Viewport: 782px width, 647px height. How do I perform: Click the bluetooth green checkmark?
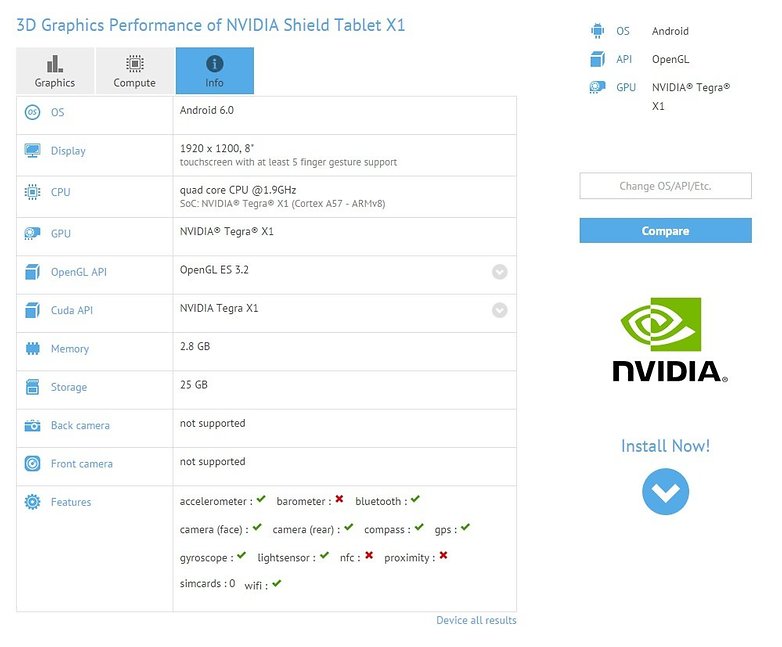[415, 499]
